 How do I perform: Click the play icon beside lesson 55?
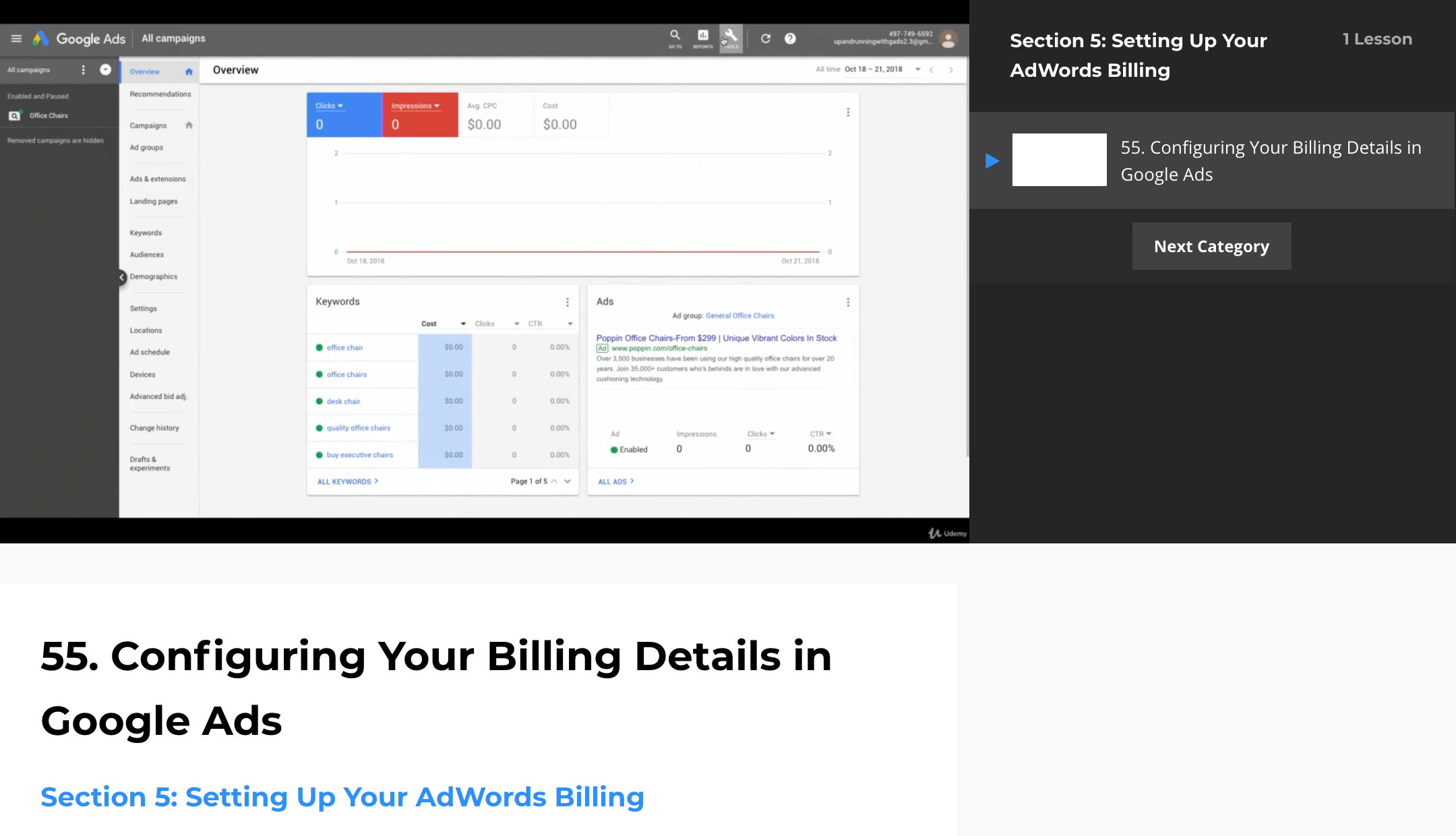[x=992, y=160]
